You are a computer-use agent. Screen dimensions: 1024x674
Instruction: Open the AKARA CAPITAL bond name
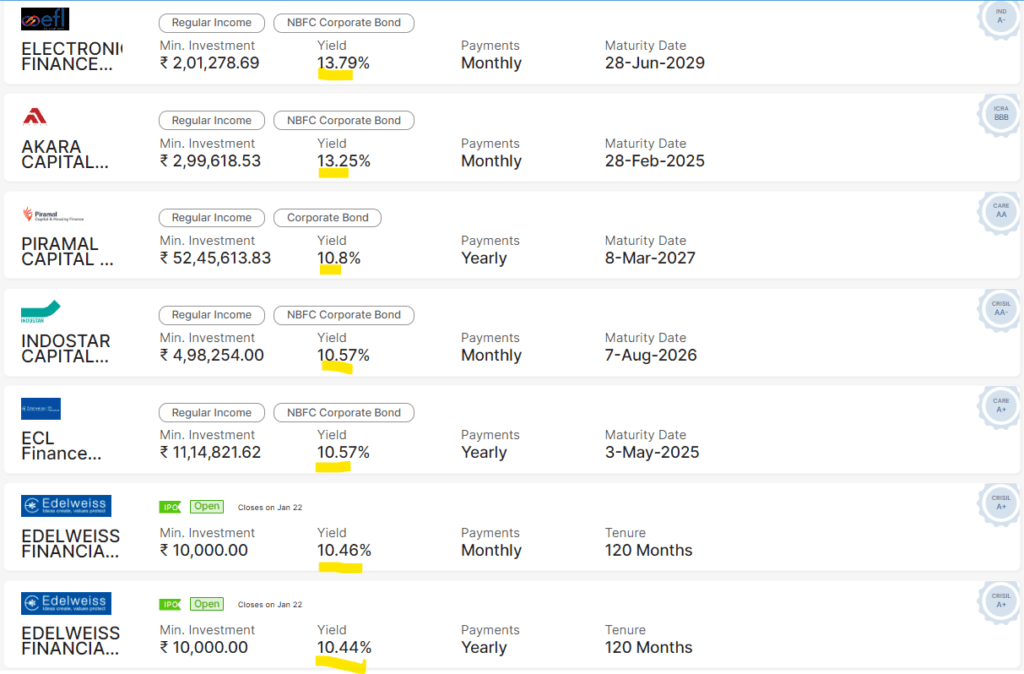pos(65,154)
